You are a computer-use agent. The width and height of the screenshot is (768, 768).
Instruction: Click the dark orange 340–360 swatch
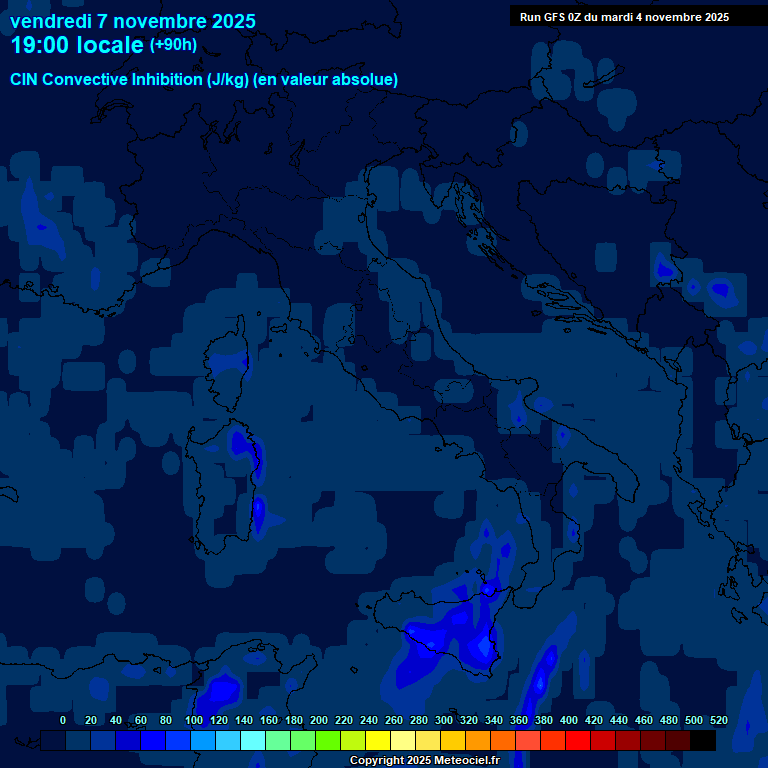coord(503,740)
